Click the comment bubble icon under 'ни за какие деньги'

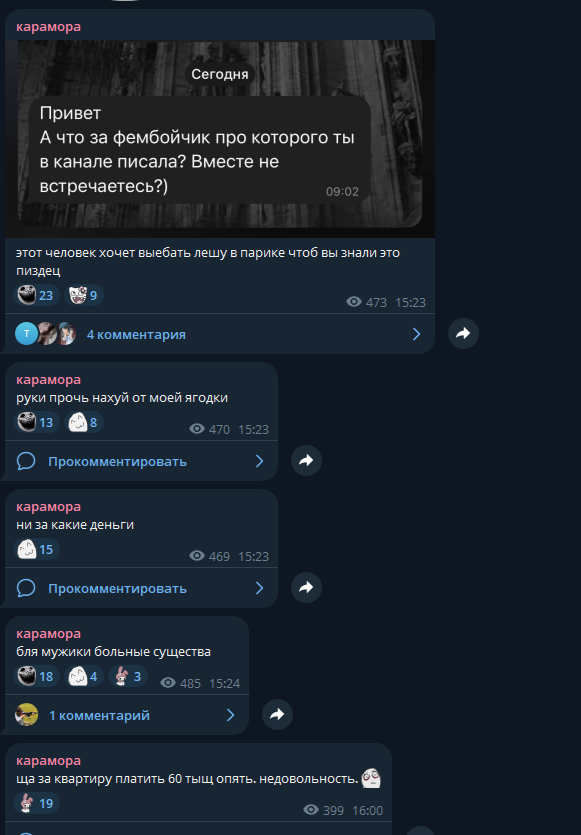[26, 588]
